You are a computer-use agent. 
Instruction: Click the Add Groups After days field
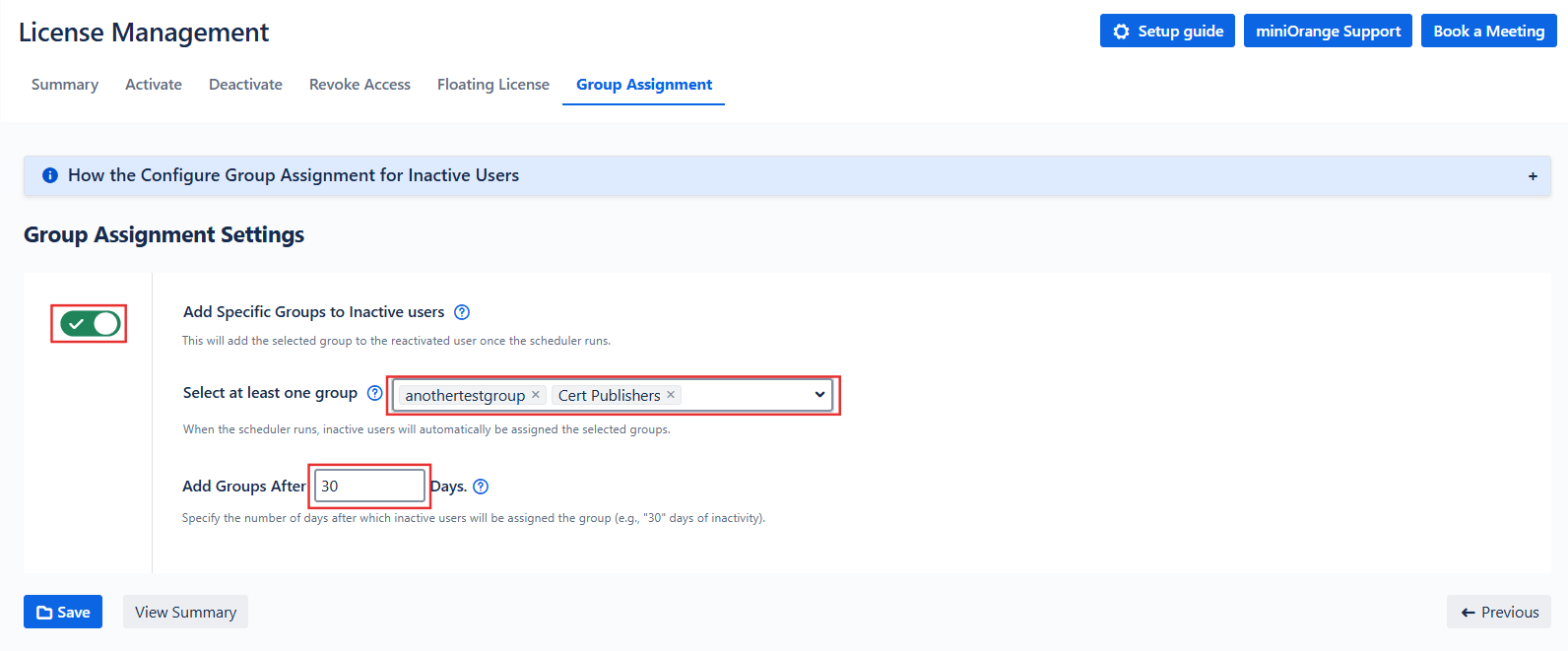[x=369, y=487]
